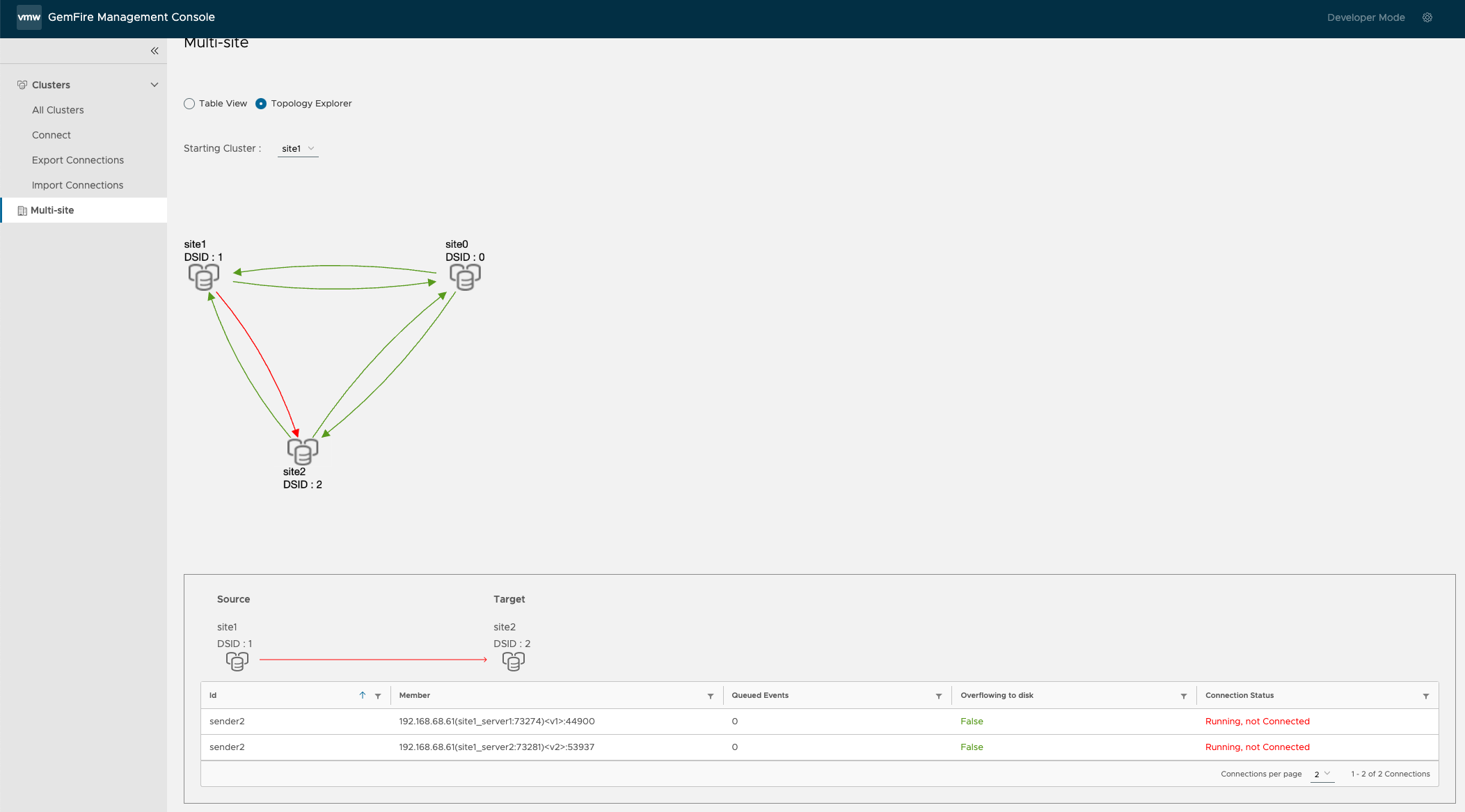
Task: Click the Clusters section icon
Action: (x=22, y=85)
